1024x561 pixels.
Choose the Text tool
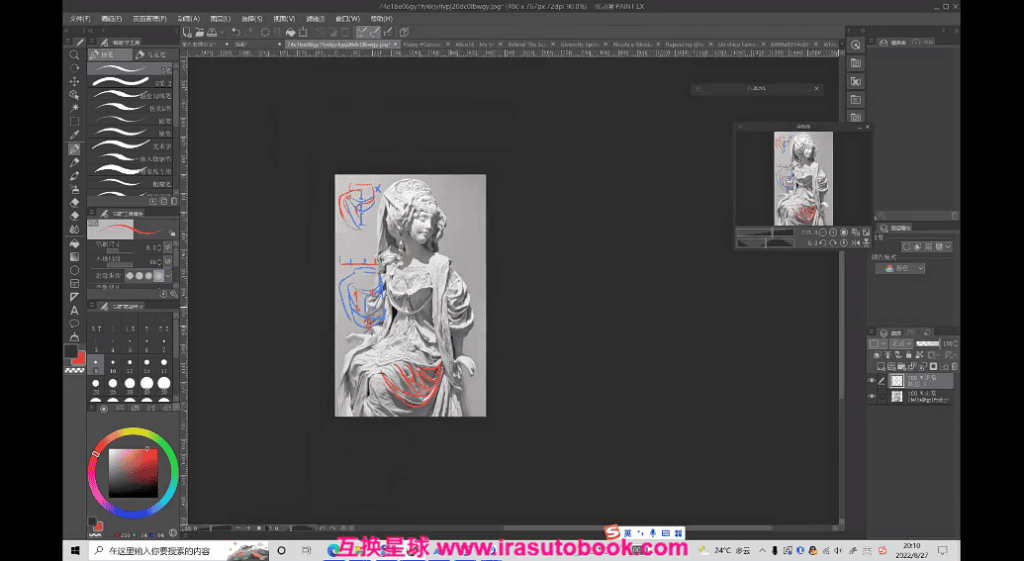[x=74, y=310]
